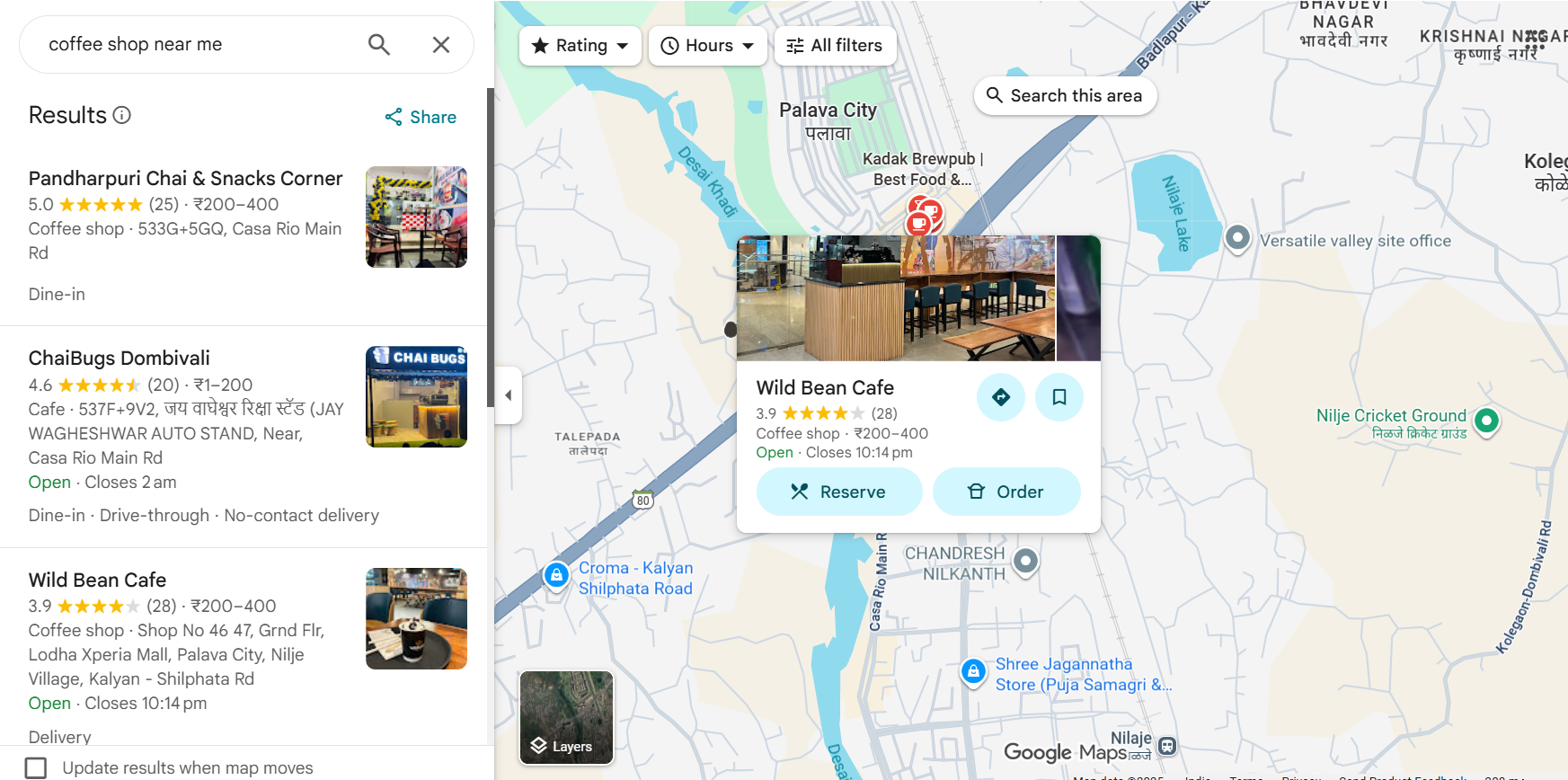The image size is (1568, 780).
Task: Click Search this area button
Action: (1065, 96)
